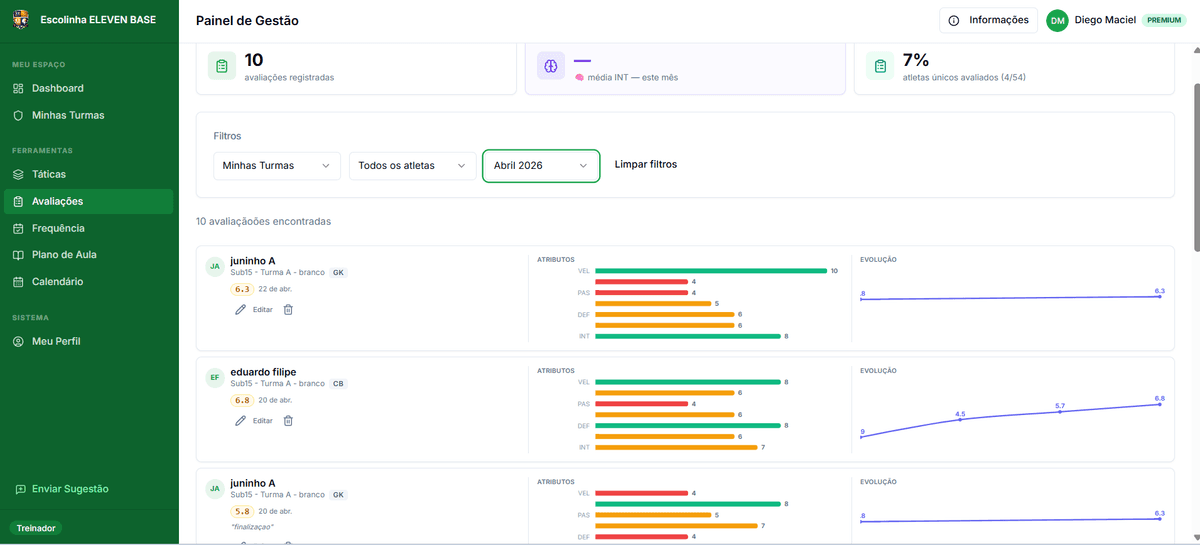The width and height of the screenshot is (1200, 545).
Task: Click the Plano de Aula book icon
Action: tap(18, 255)
